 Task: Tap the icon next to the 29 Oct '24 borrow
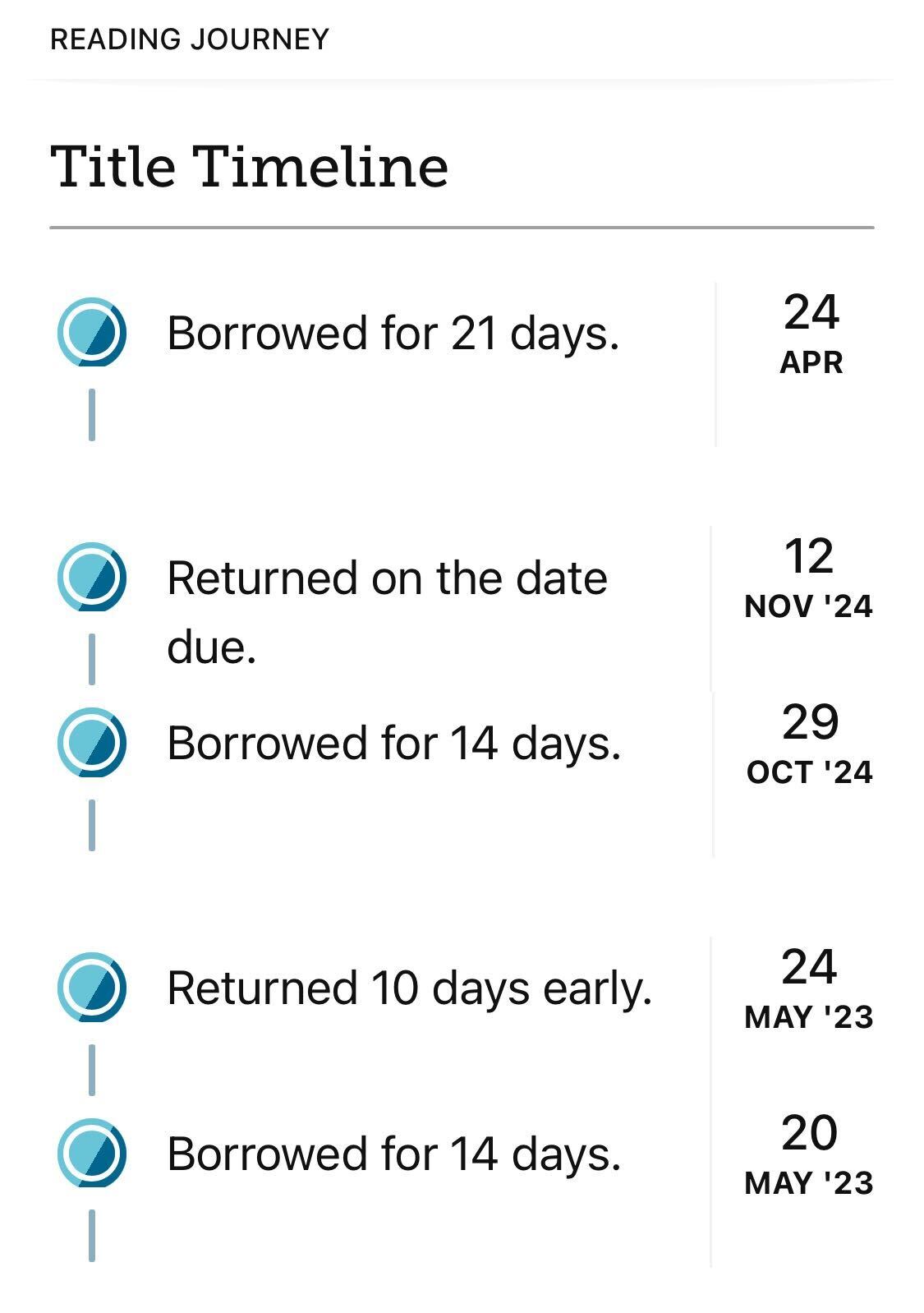(x=92, y=742)
